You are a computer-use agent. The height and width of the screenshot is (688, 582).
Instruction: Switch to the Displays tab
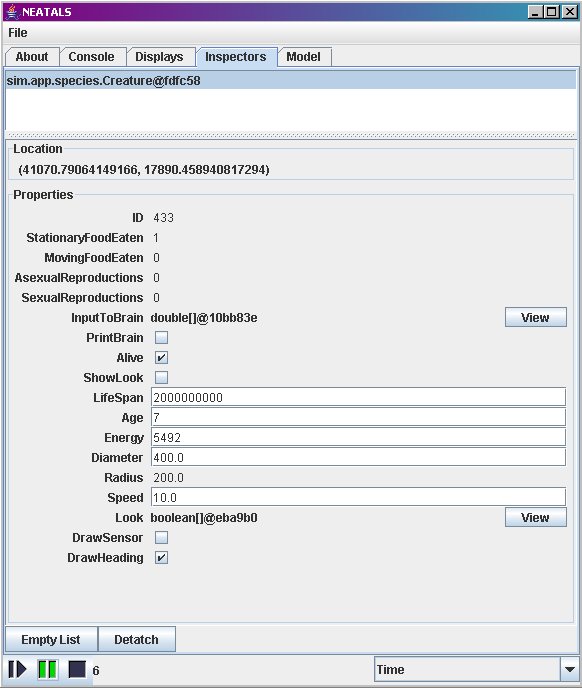pyautogui.click(x=159, y=57)
